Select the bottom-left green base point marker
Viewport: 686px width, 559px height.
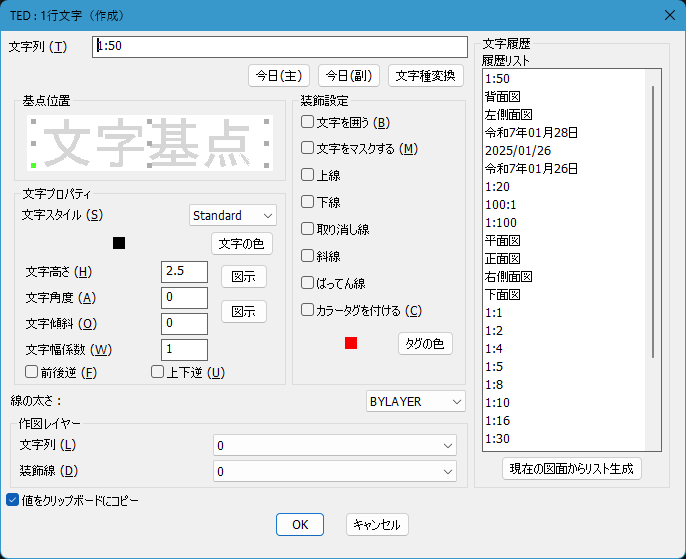pyautogui.click(x=34, y=165)
